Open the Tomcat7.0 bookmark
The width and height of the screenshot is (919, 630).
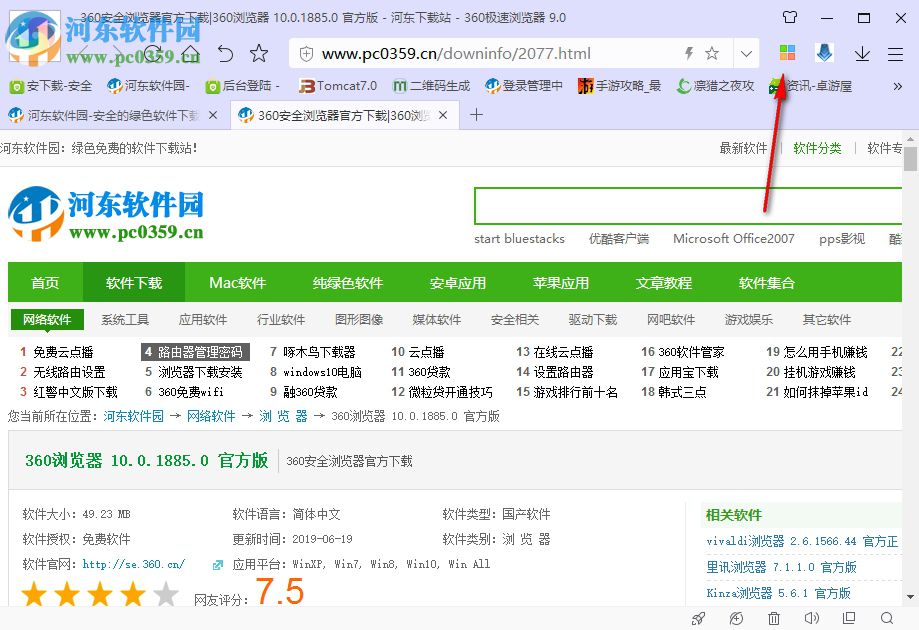tap(338, 86)
